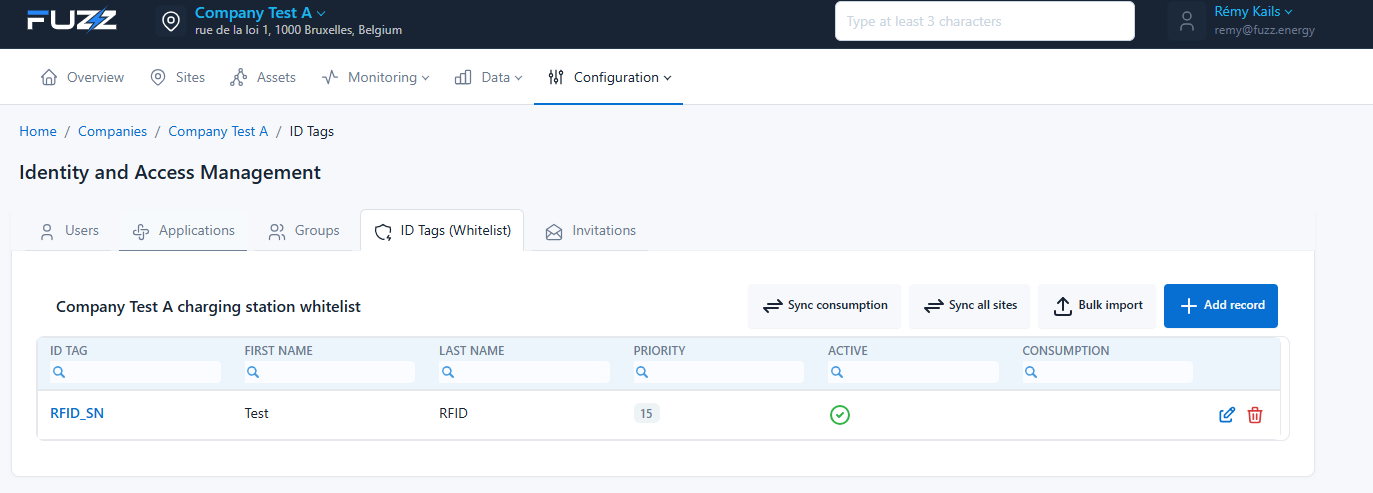Click the FUZZ logo
This screenshot has height=493, width=1373.
[x=72, y=20]
